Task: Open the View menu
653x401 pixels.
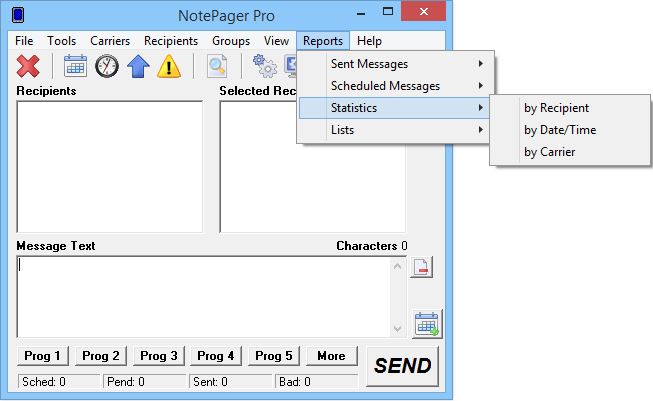Action: coord(276,41)
